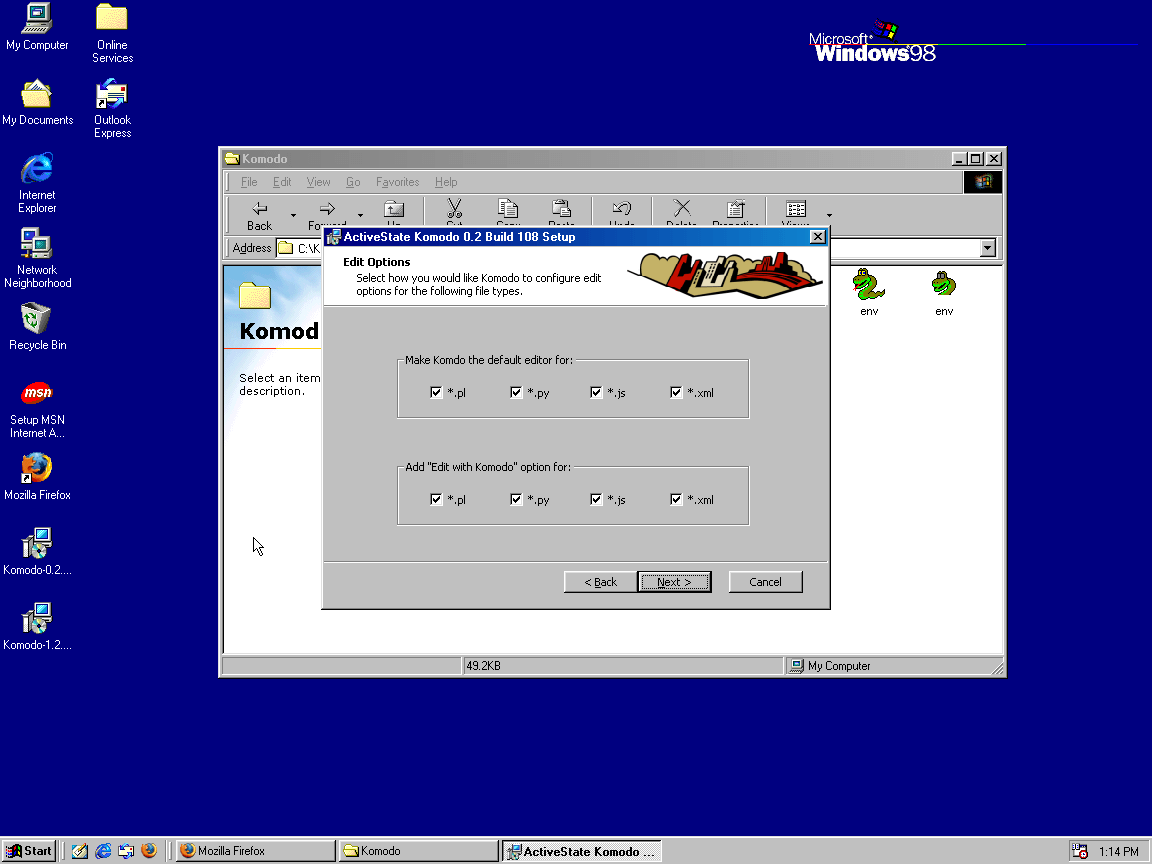
Task: Select the My Documents desktop icon
Action: click(37, 102)
